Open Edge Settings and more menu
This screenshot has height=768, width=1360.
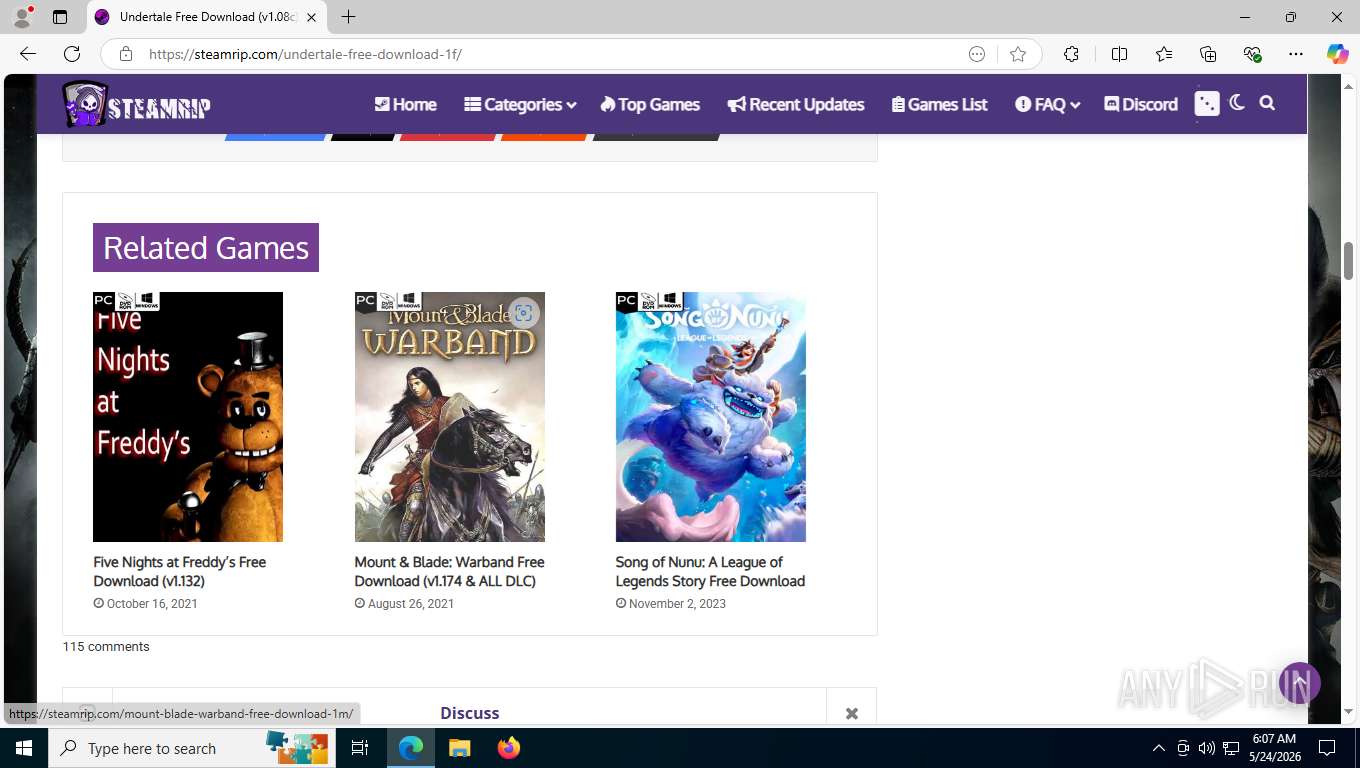(1296, 54)
